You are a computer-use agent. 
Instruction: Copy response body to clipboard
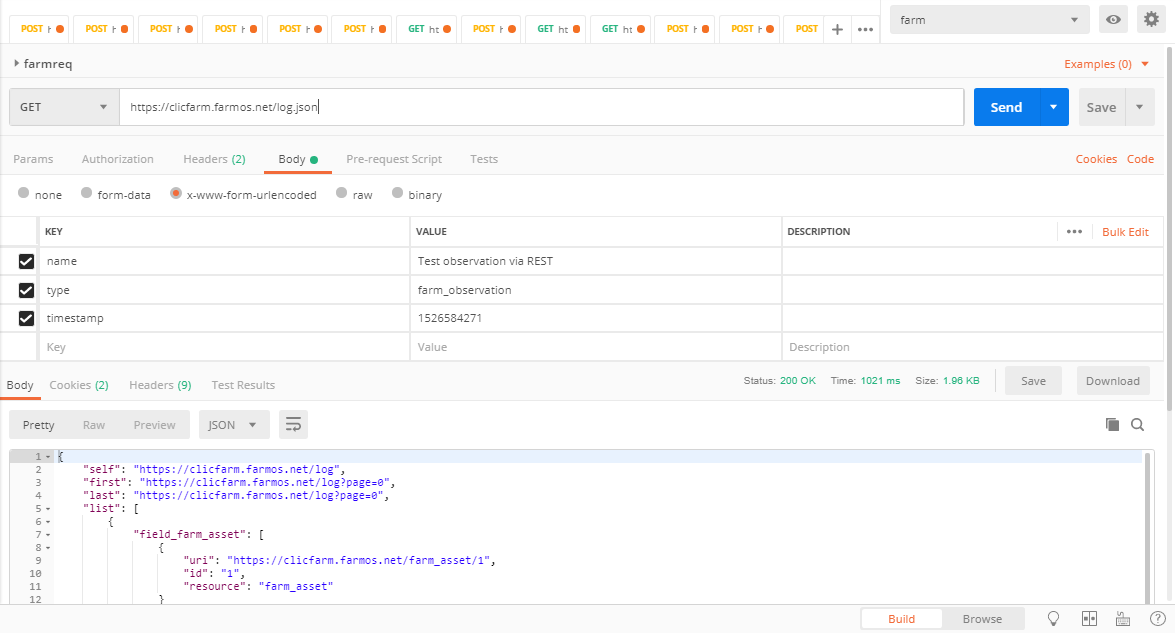pyautogui.click(x=1112, y=425)
